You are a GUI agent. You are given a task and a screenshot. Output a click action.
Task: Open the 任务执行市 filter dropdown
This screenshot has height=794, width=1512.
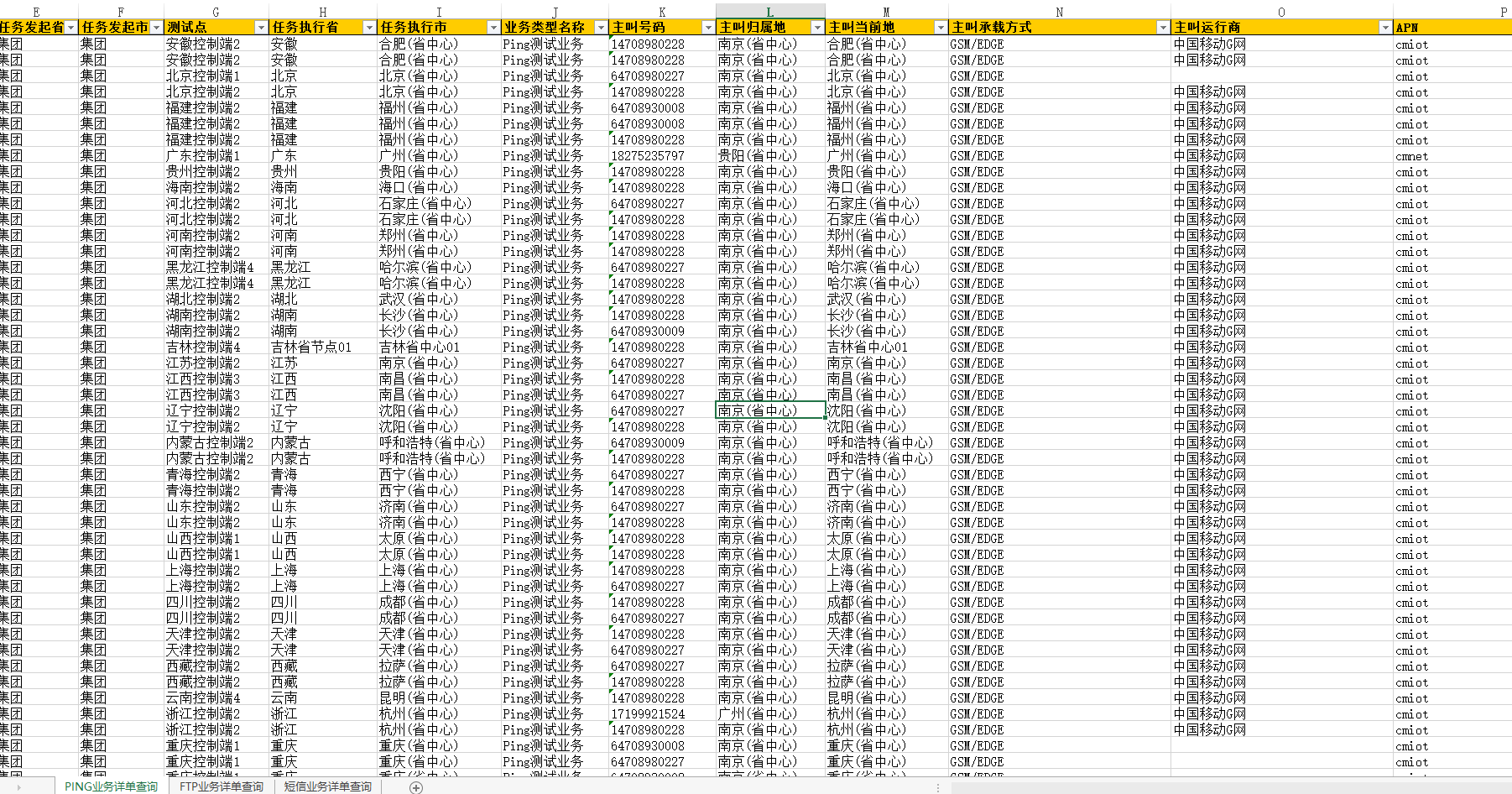tap(493, 28)
